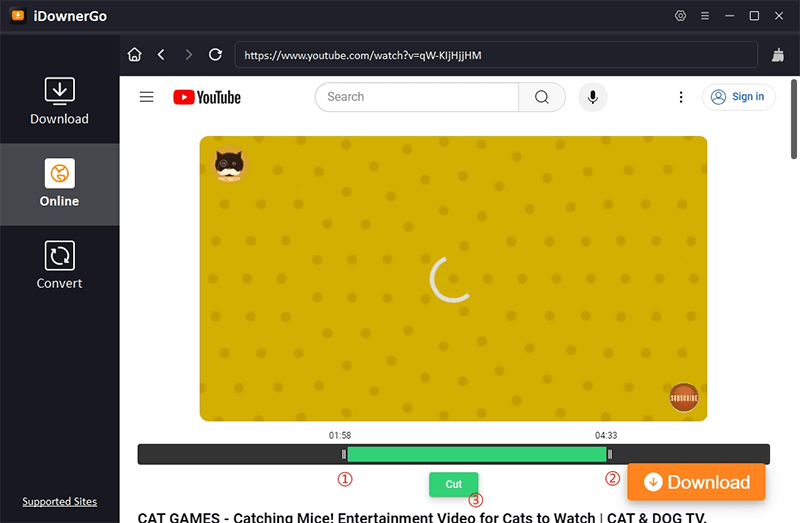Start voice search with microphone
Screen dimensions: 800x523
point(592,97)
